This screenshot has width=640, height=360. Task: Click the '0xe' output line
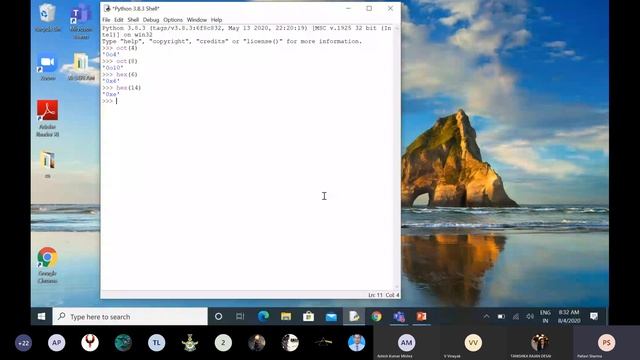point(111,94)
